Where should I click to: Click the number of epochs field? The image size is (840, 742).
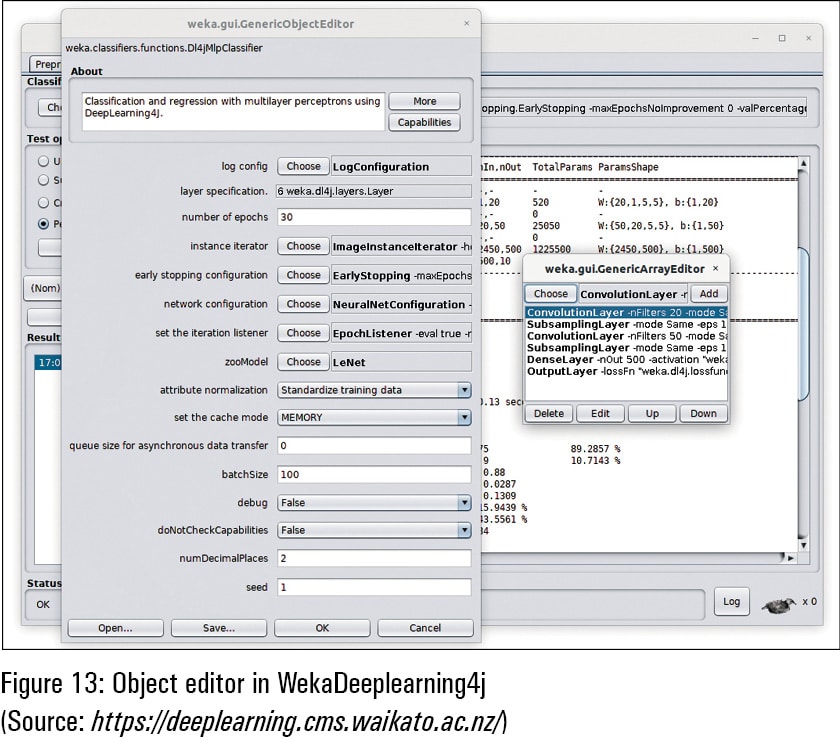372,218
